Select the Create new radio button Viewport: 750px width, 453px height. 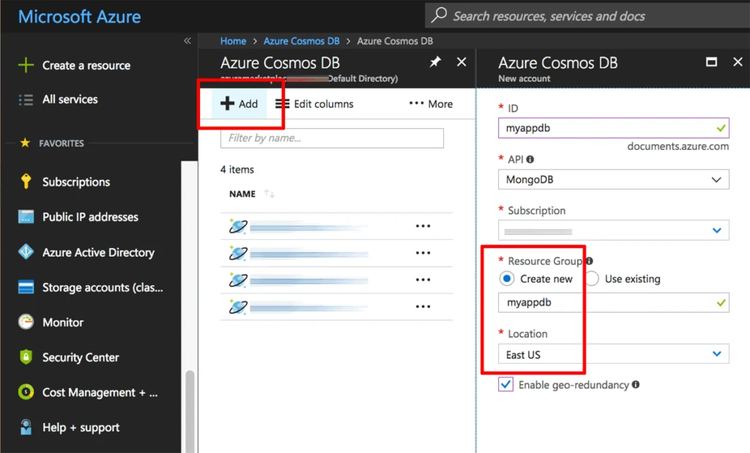tap(507, 278)
